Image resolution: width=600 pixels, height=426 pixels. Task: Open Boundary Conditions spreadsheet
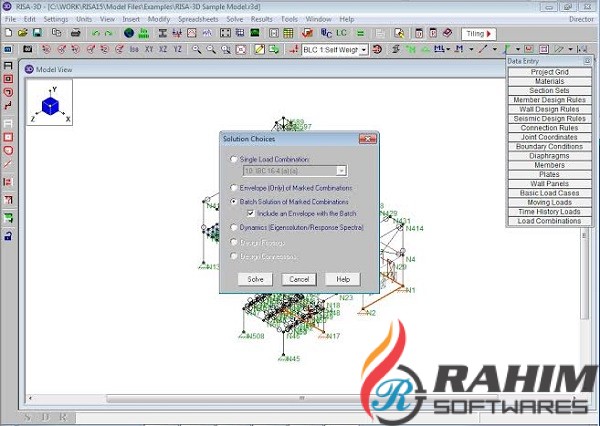tap(549, 146)
